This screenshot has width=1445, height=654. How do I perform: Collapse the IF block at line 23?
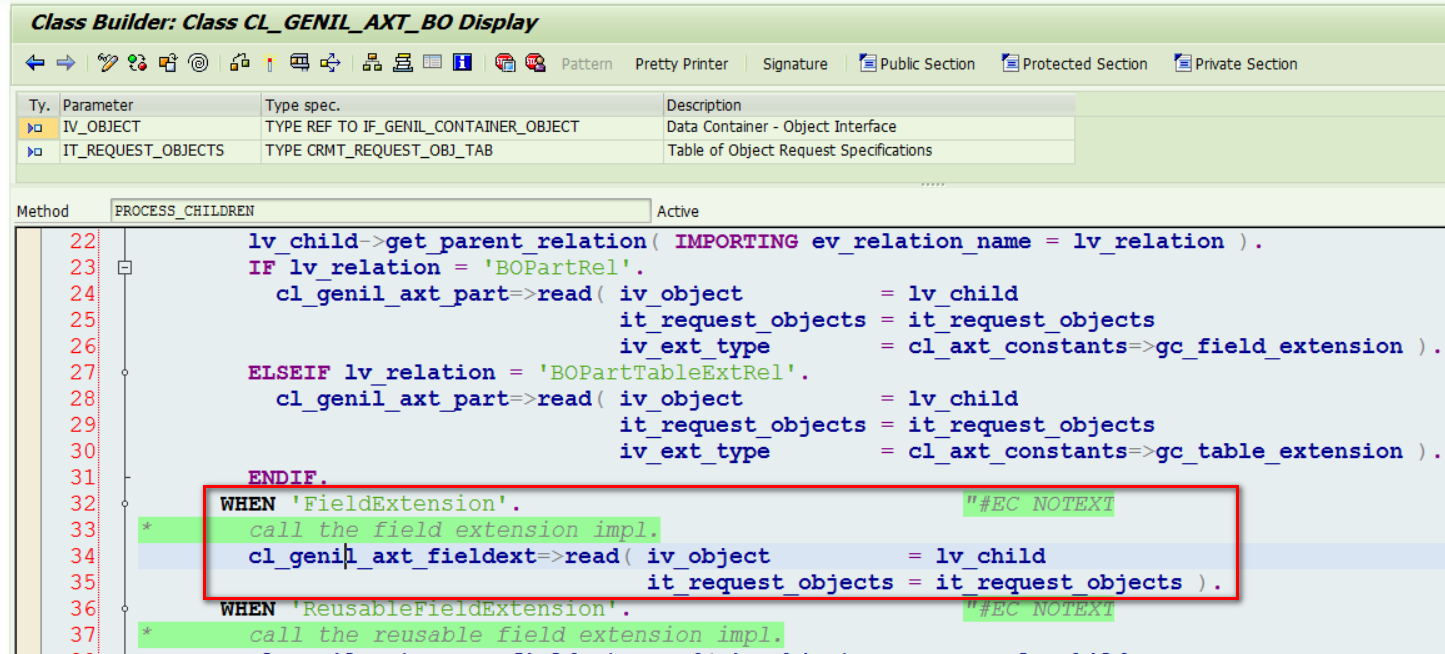click(125, 268)
